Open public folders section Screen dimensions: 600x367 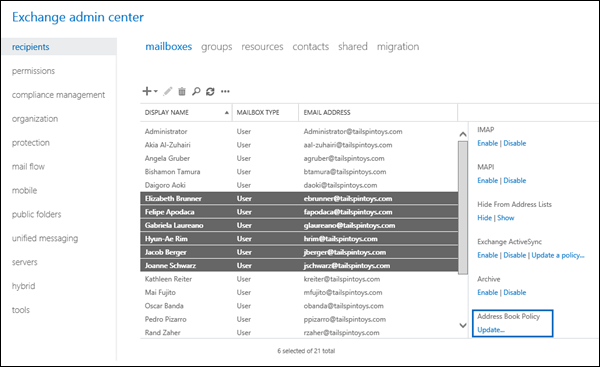coord(36,214)
